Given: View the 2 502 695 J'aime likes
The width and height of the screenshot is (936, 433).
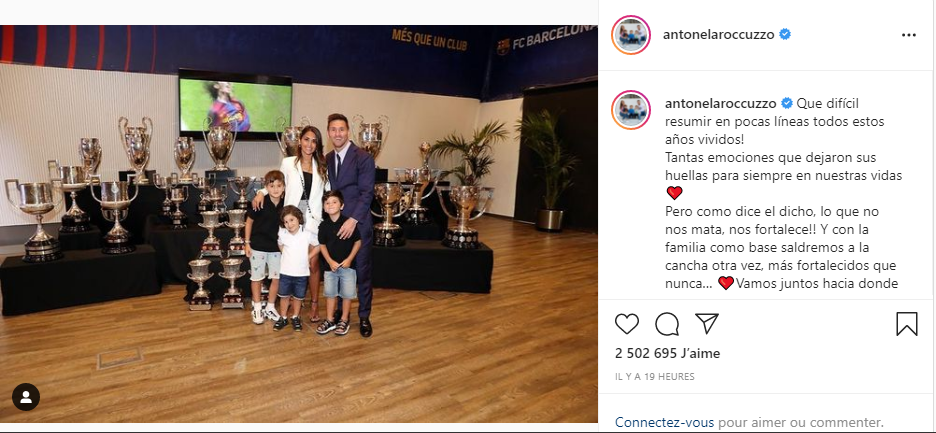Looking at the screenshot, I should coord(667,353).
